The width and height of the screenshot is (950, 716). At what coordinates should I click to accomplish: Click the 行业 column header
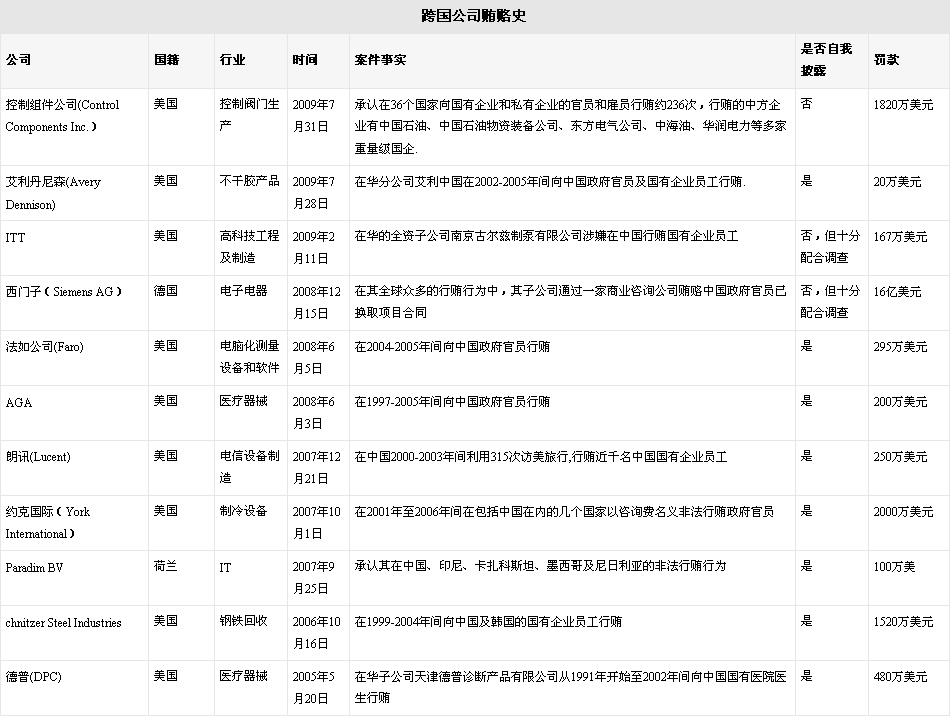point(232,60)
